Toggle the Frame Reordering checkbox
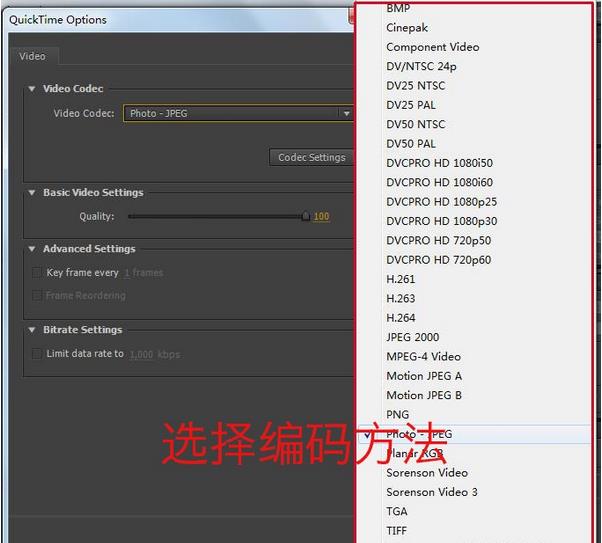 (x=37, y=295)
